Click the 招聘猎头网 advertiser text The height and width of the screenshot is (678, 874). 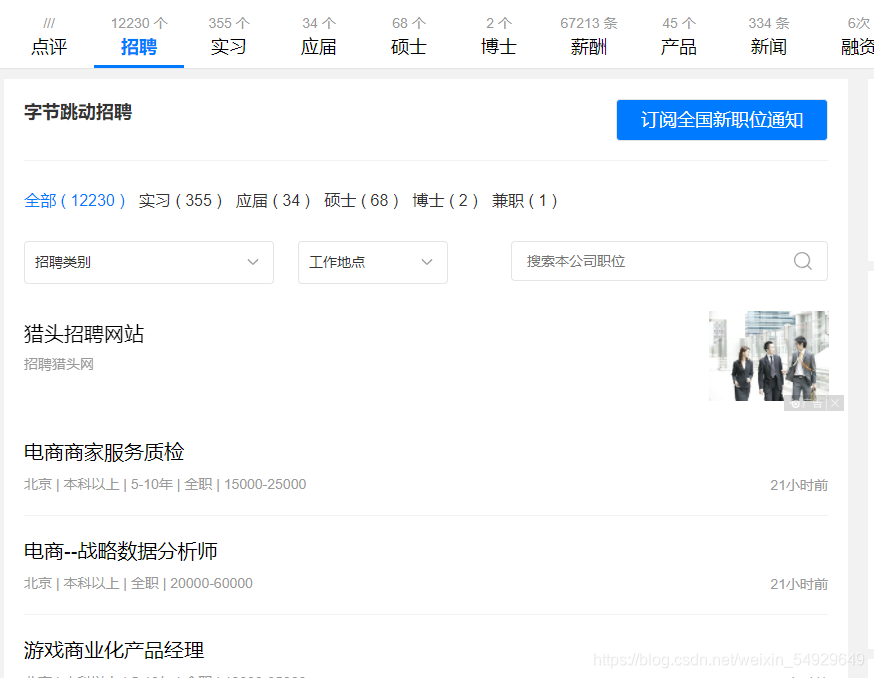[x=59, y=365]
